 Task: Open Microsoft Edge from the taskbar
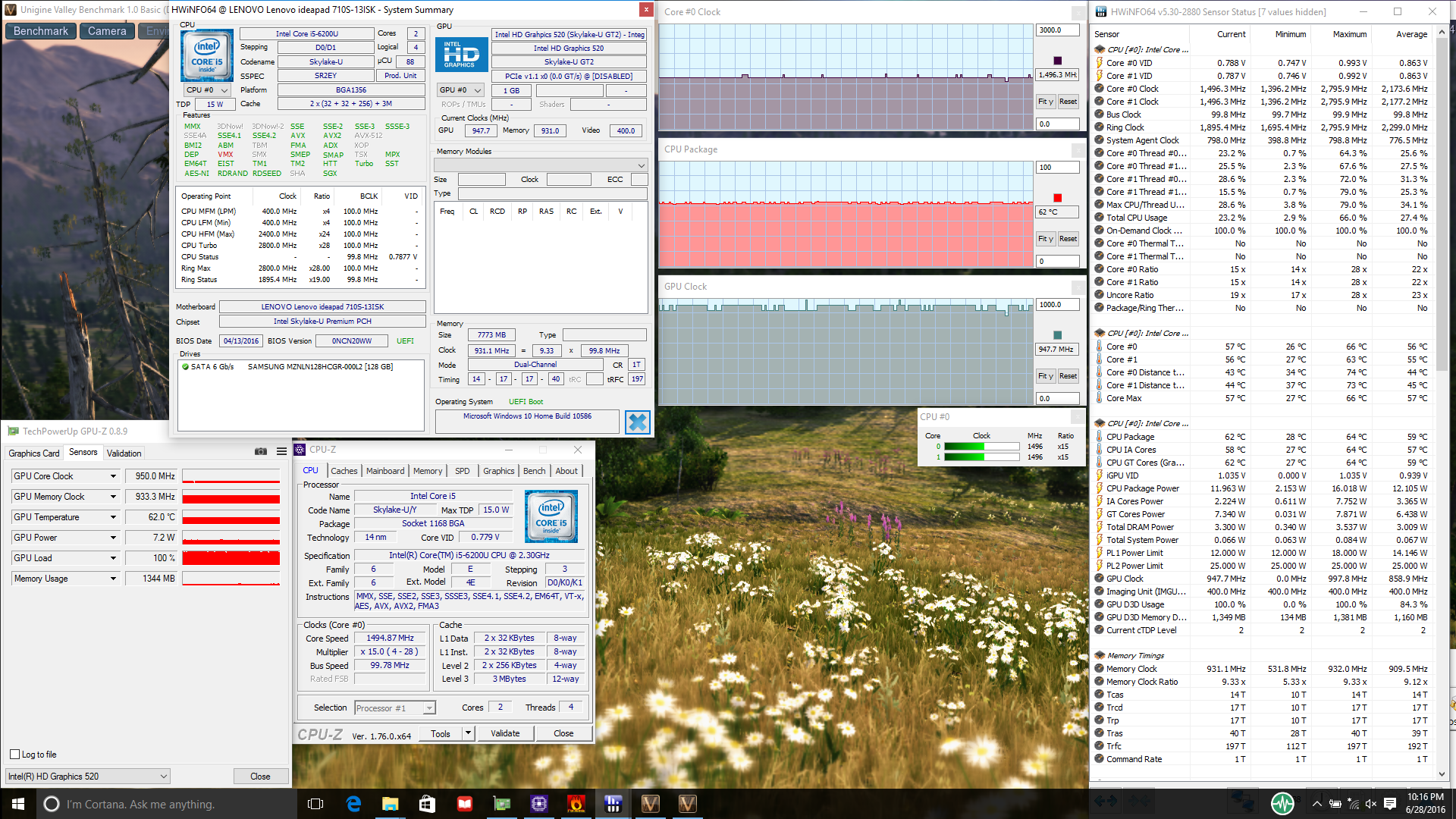pyautogui.click(x=353, y=804)
